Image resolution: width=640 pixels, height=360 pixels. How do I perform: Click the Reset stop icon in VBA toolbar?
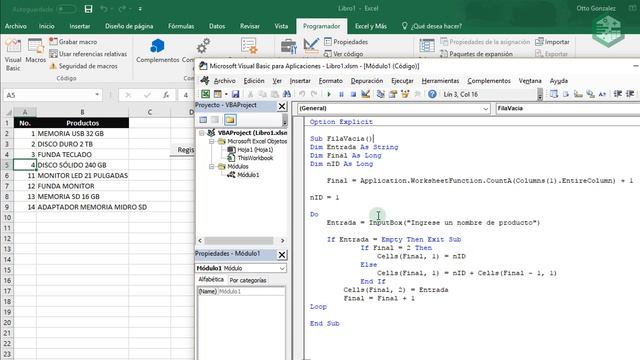353,94
